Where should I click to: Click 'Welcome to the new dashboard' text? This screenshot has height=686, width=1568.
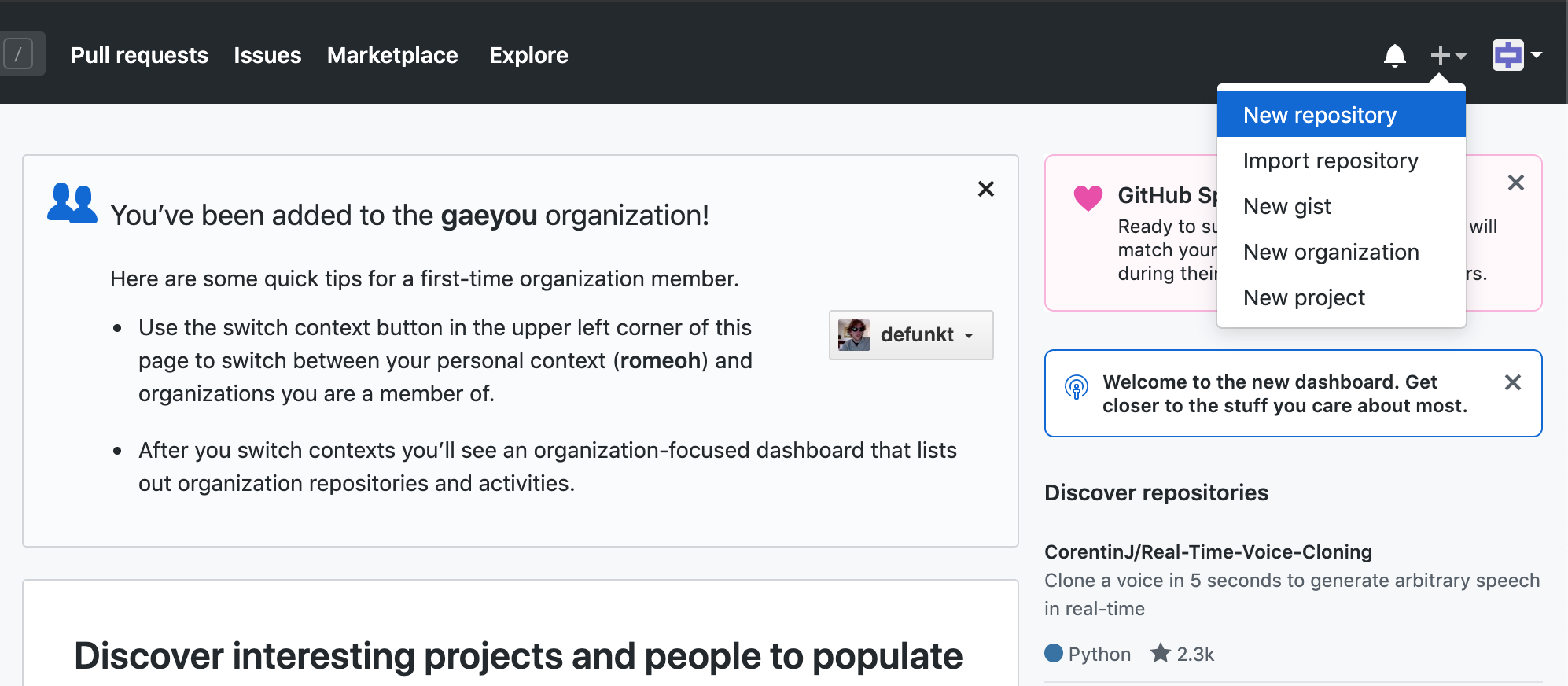(1285, 393)
